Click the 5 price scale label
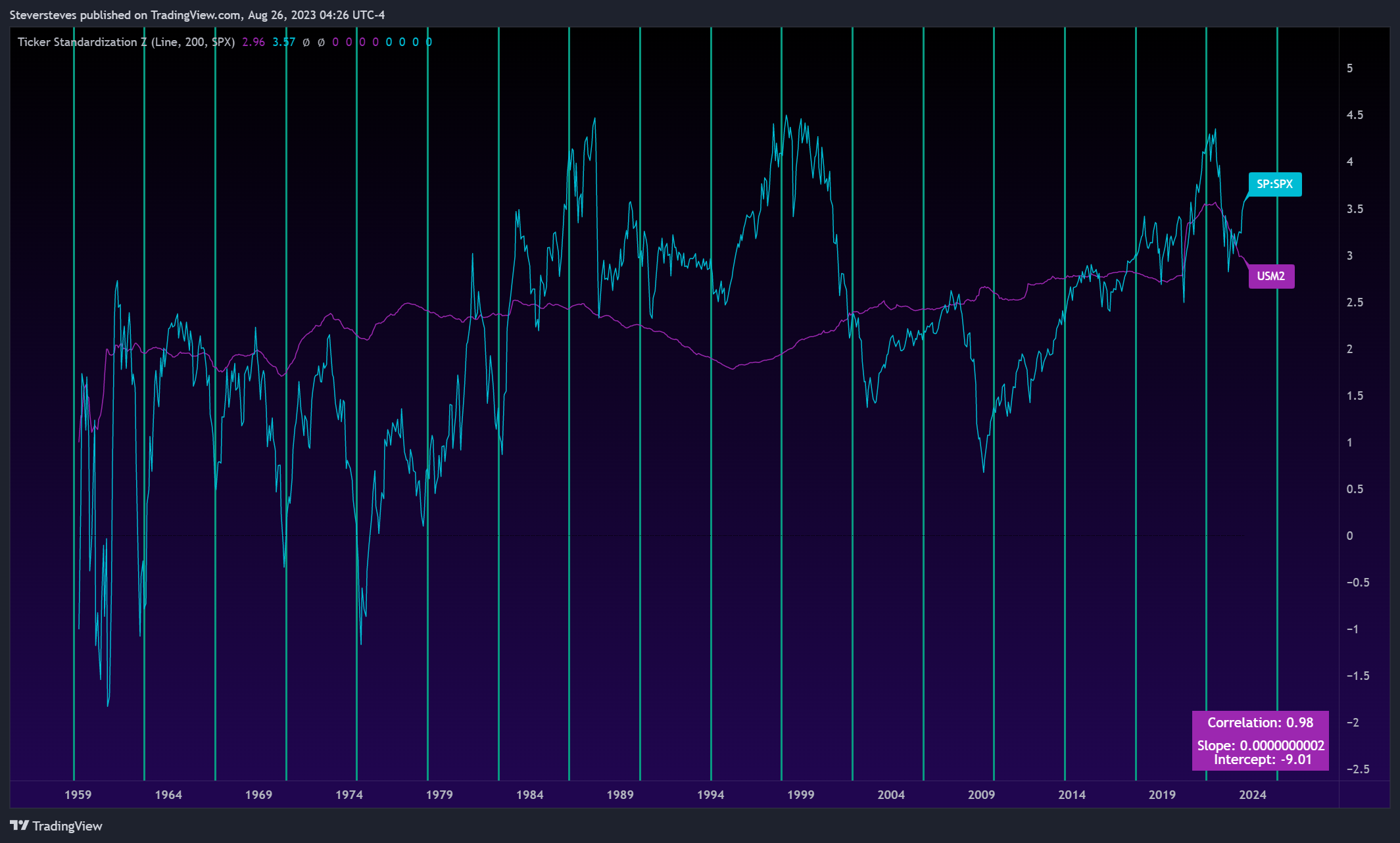The width and height of the screenshot is (1400, 843). (1350, 68)
